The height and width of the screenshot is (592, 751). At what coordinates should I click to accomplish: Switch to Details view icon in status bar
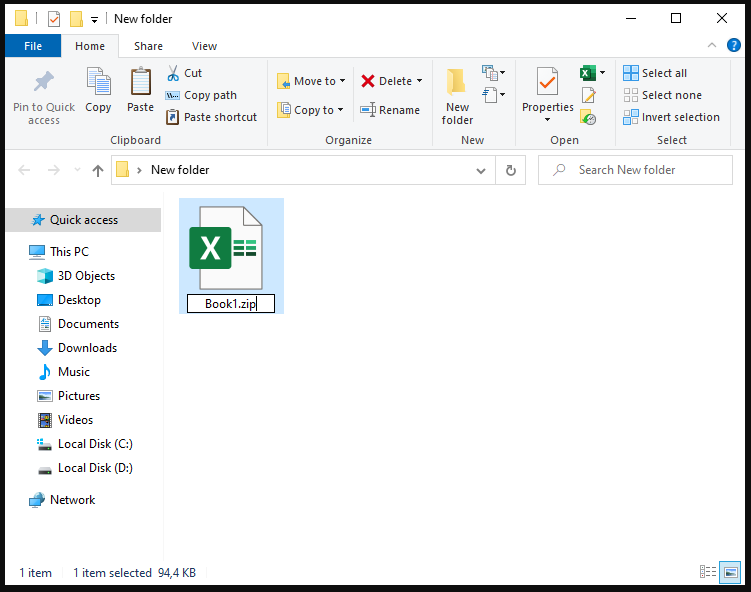[707, 572]
